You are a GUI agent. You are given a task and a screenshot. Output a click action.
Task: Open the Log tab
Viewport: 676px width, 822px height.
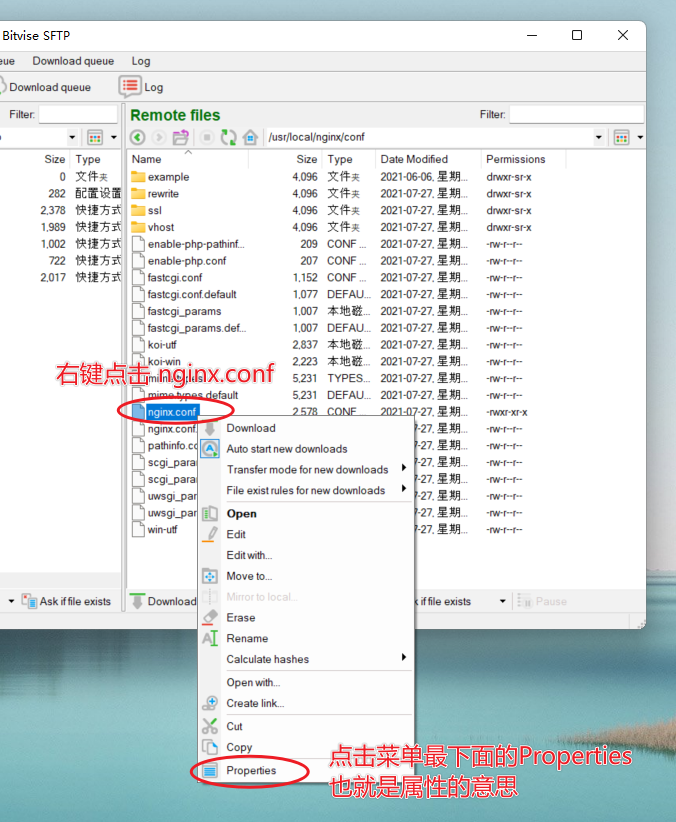(141, 61)
